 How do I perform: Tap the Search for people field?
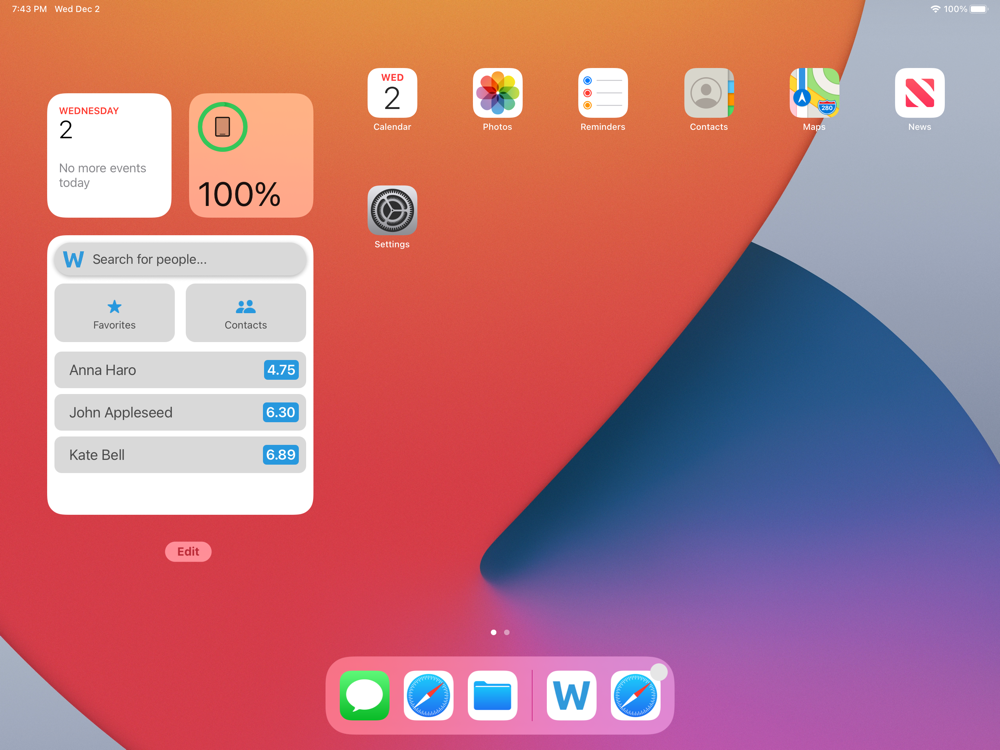pos(180,260)
